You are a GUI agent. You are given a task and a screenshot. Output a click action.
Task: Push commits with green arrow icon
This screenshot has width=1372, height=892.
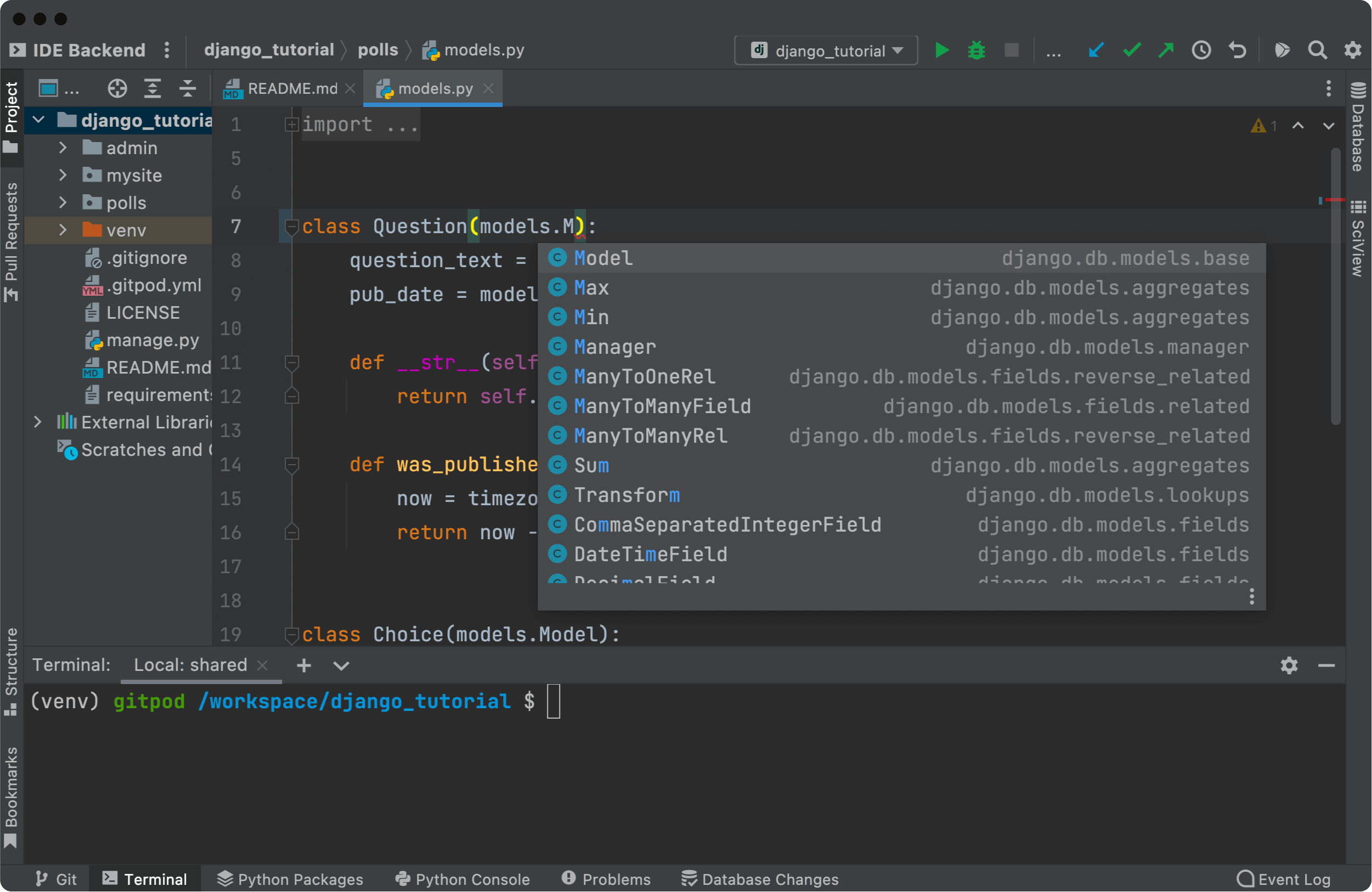(1166, 50)
